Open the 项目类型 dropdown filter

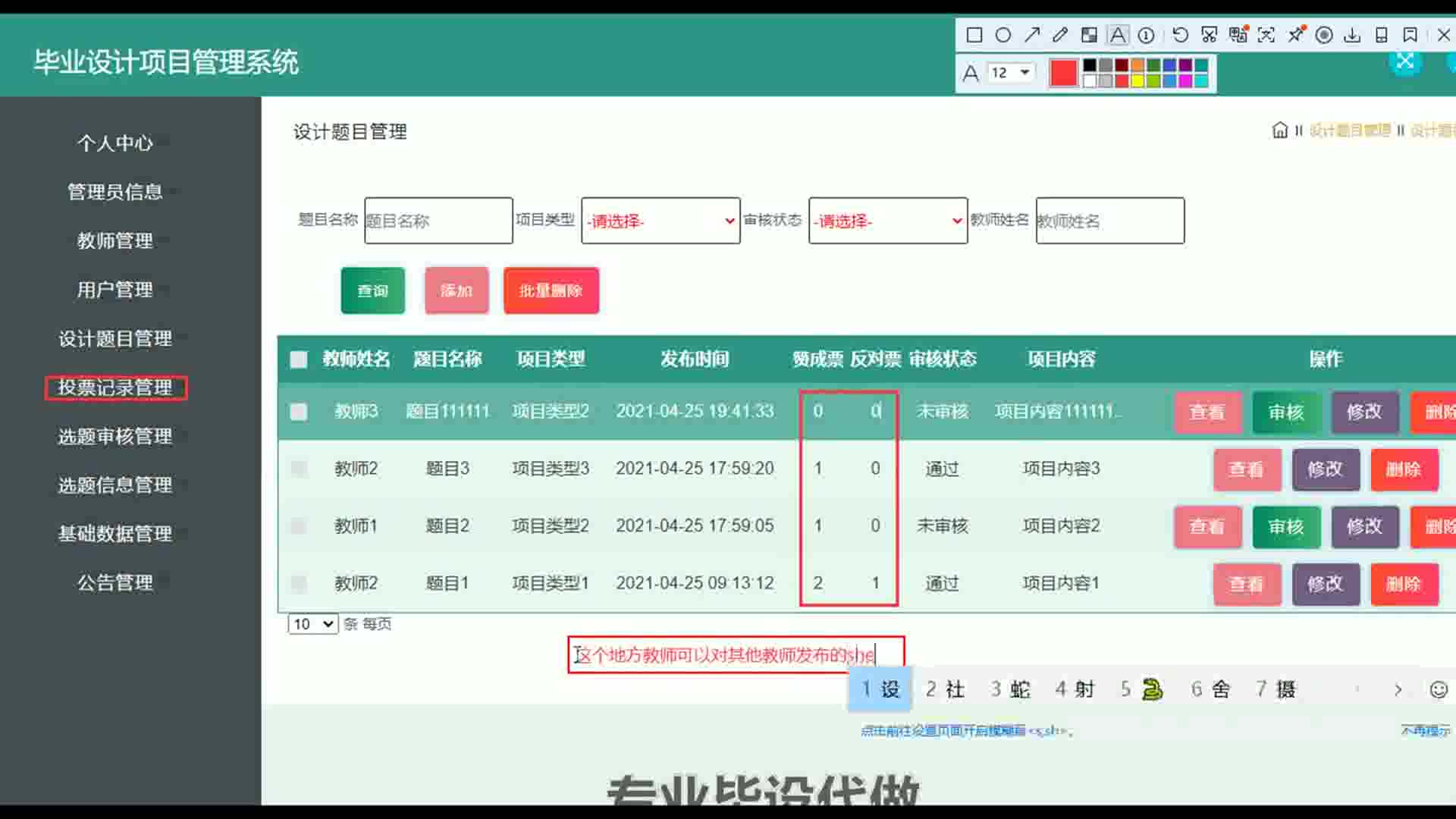click(x=661, y=221)
